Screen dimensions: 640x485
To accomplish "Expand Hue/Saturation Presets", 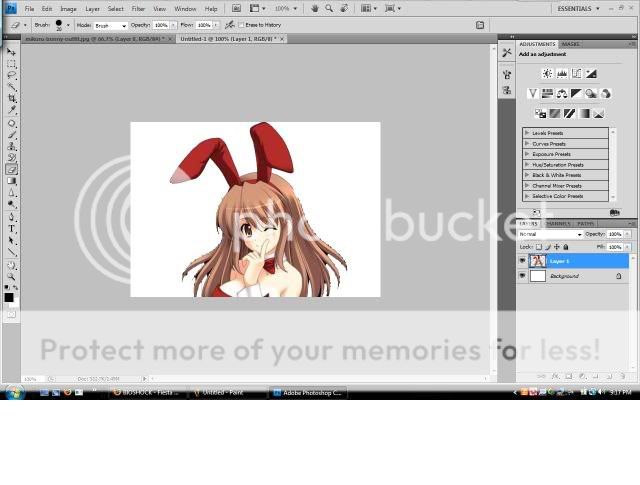I will tap(527, 165).
